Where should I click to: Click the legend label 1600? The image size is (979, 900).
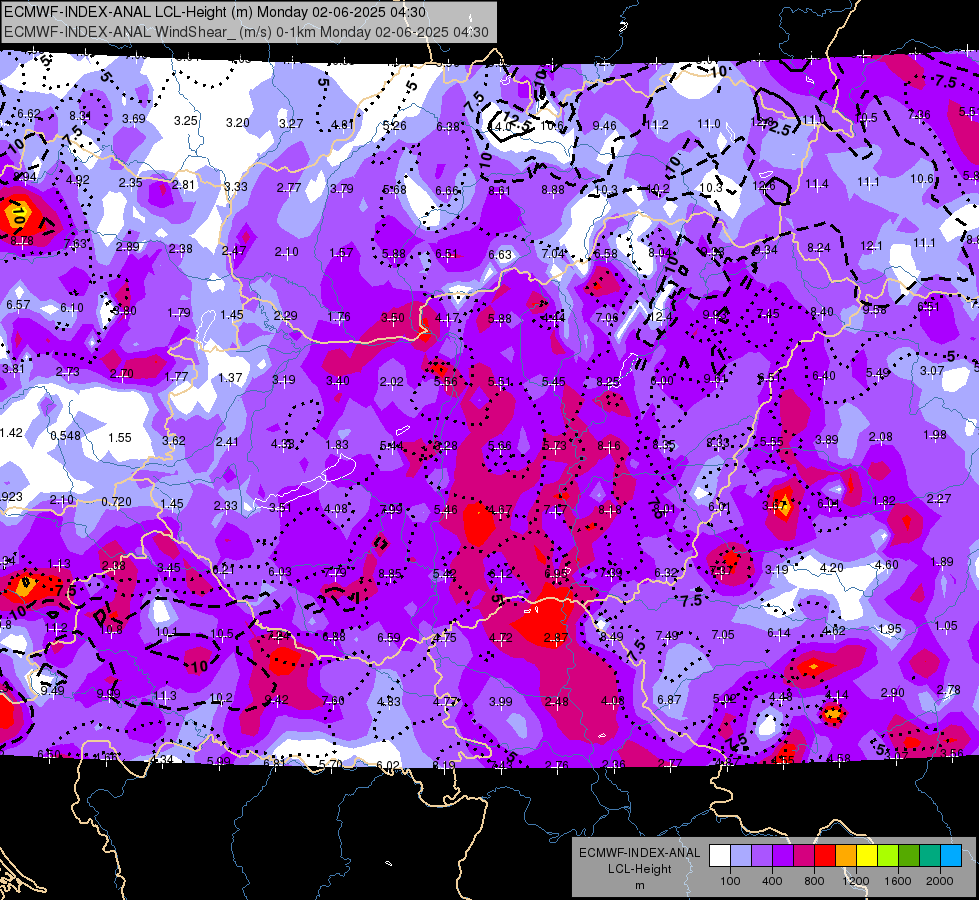[898, 881]
